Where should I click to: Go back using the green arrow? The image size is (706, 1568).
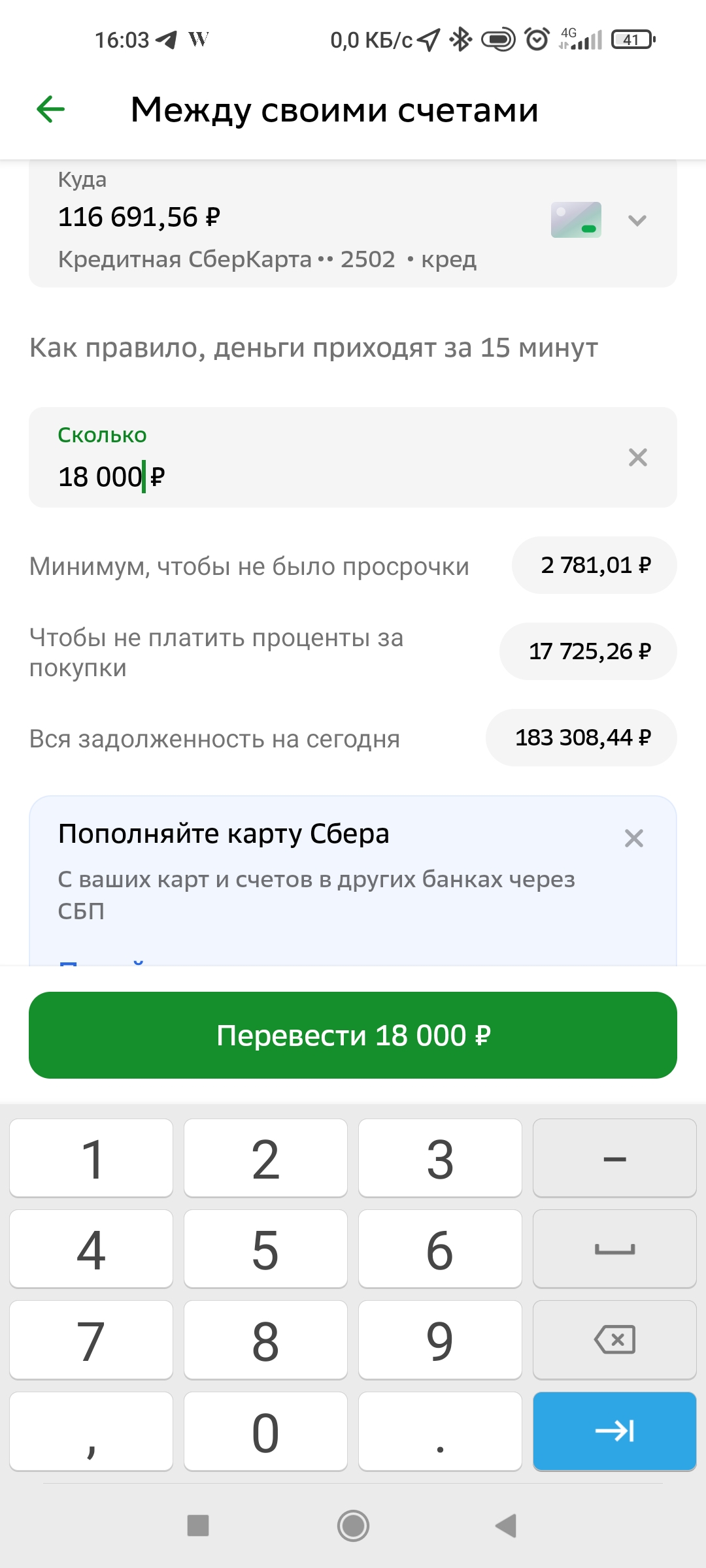pos(50,109)
